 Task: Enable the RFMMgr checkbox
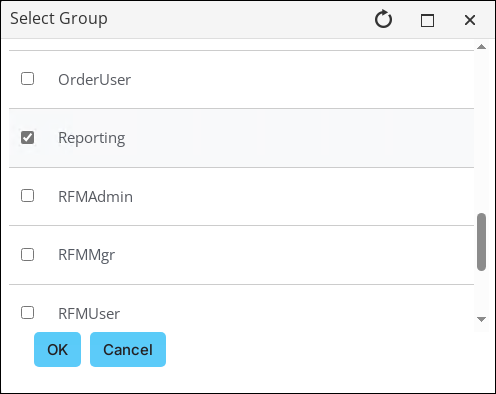(x=27, y=255)
